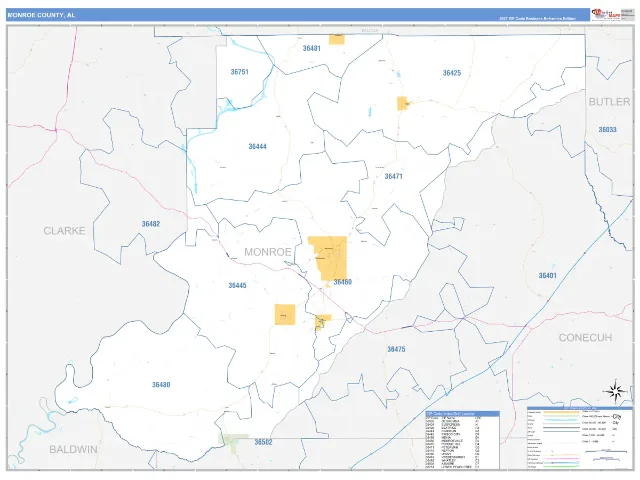Viewport: 640px width, 480px height.
Task: Select ZIP code label 36445
Action: click(237, 286)
